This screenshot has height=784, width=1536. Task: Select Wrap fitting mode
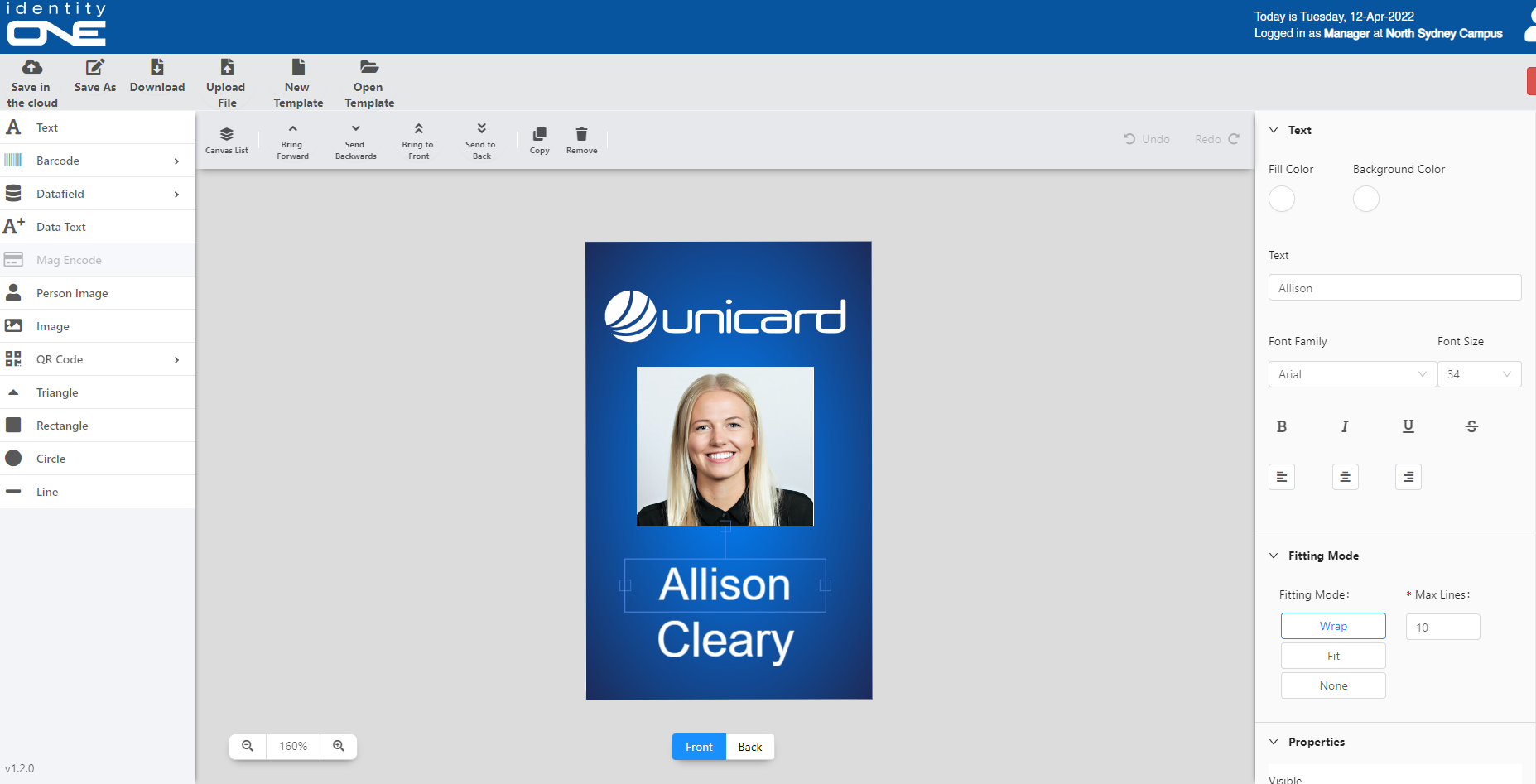pyautogui.click(x=1333, y=626)
